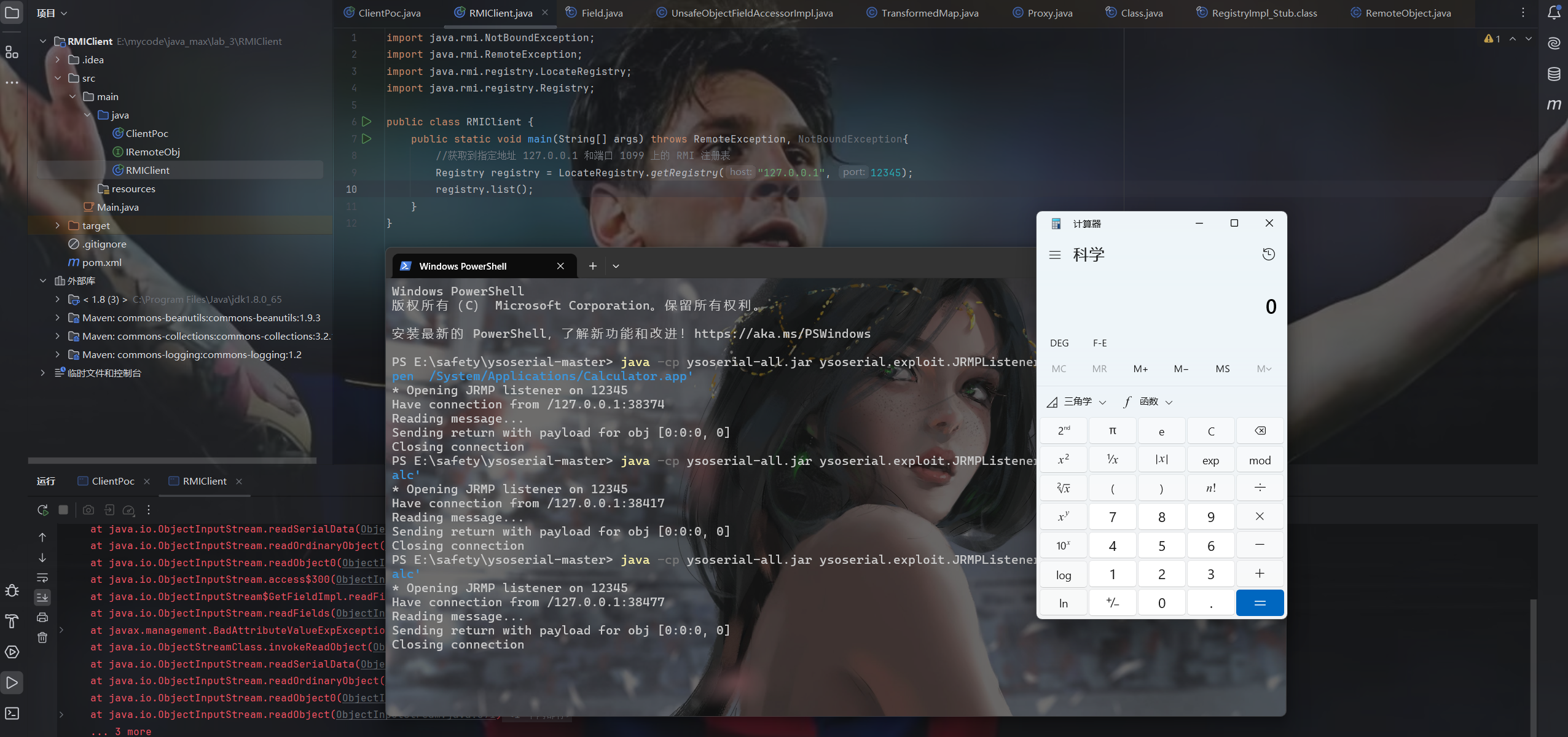Collapse the External Libraries node
Screen dimensions: 1568x737
click(43, 281)
